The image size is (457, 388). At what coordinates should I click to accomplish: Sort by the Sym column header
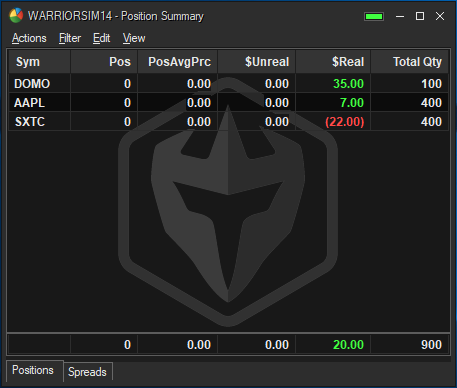click(39, 62)
